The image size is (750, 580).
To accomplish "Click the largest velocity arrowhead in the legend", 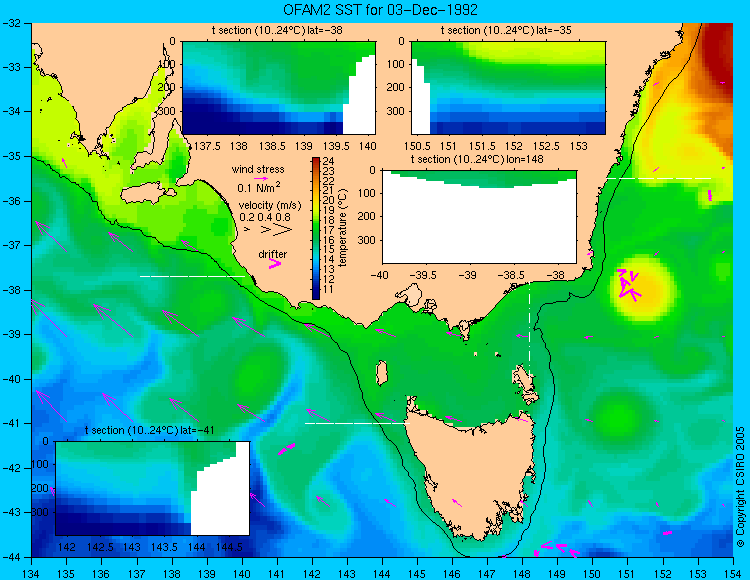I will click(283, 230).
